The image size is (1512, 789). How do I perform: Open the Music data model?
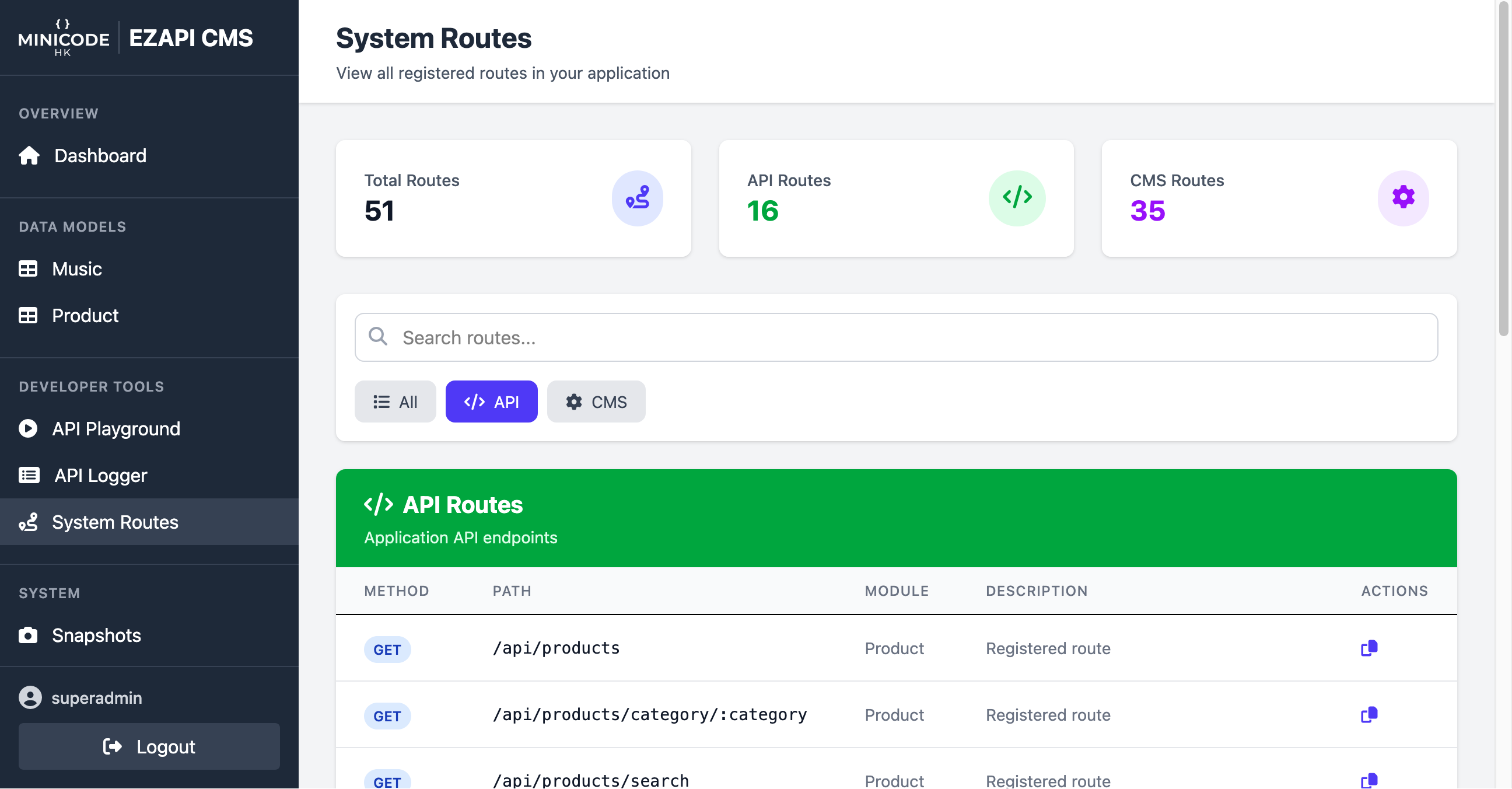76,269
